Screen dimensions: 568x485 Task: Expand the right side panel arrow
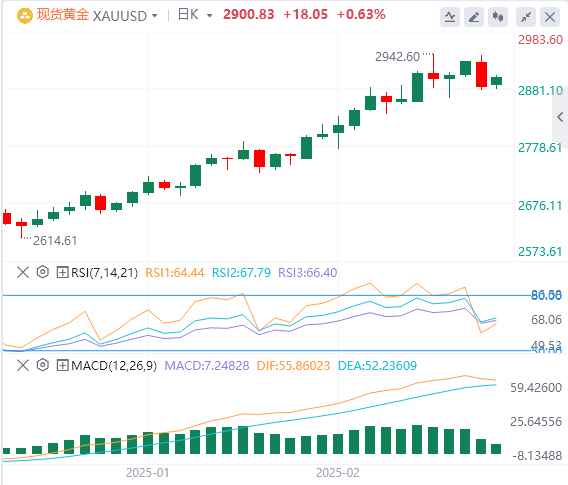coord(560,117)
